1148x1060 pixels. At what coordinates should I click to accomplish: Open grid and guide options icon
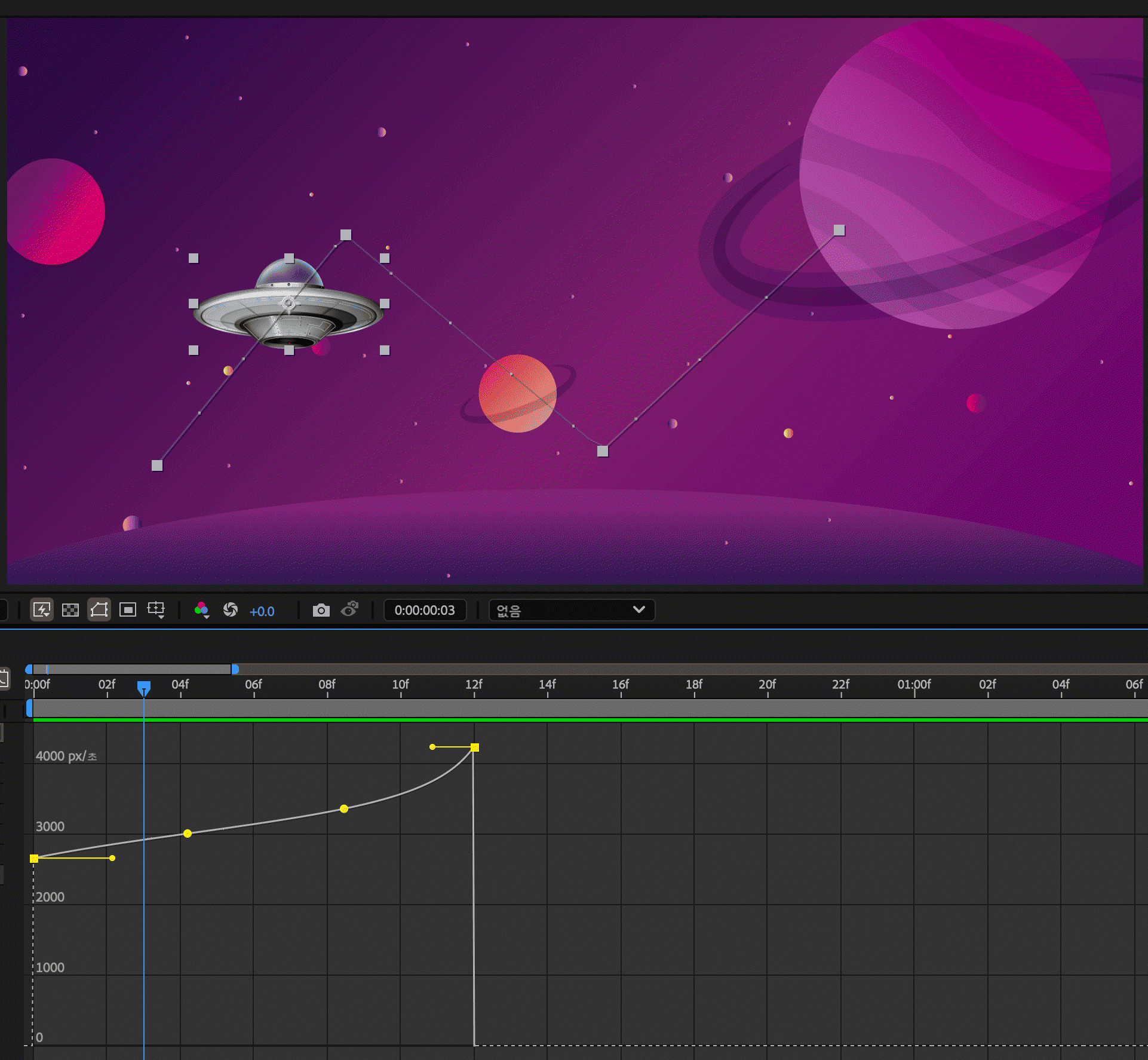[156, 610]
